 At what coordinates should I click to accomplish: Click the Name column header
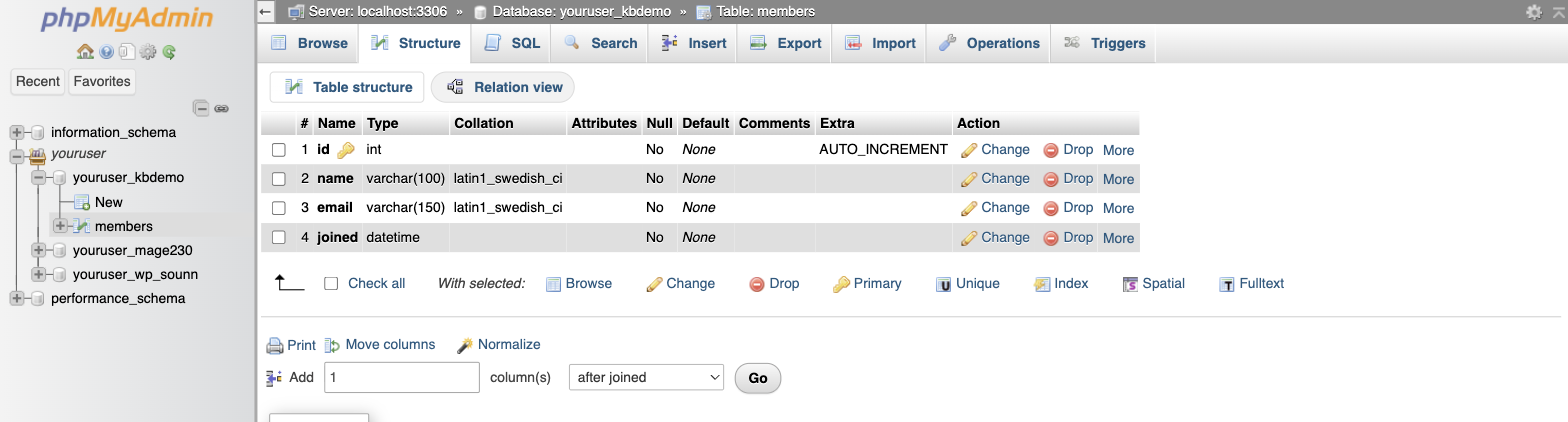pyautogui.click(x=337, y=123)
